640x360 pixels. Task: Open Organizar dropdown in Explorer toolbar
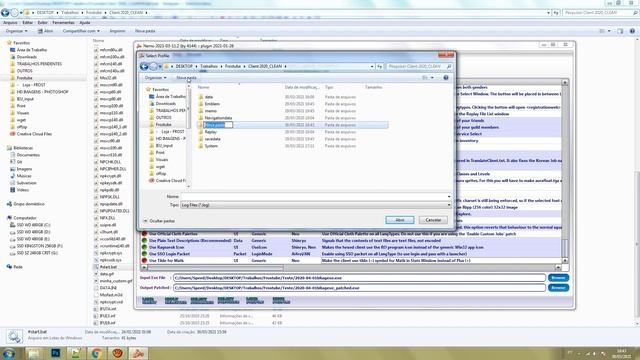coord(16,31)
